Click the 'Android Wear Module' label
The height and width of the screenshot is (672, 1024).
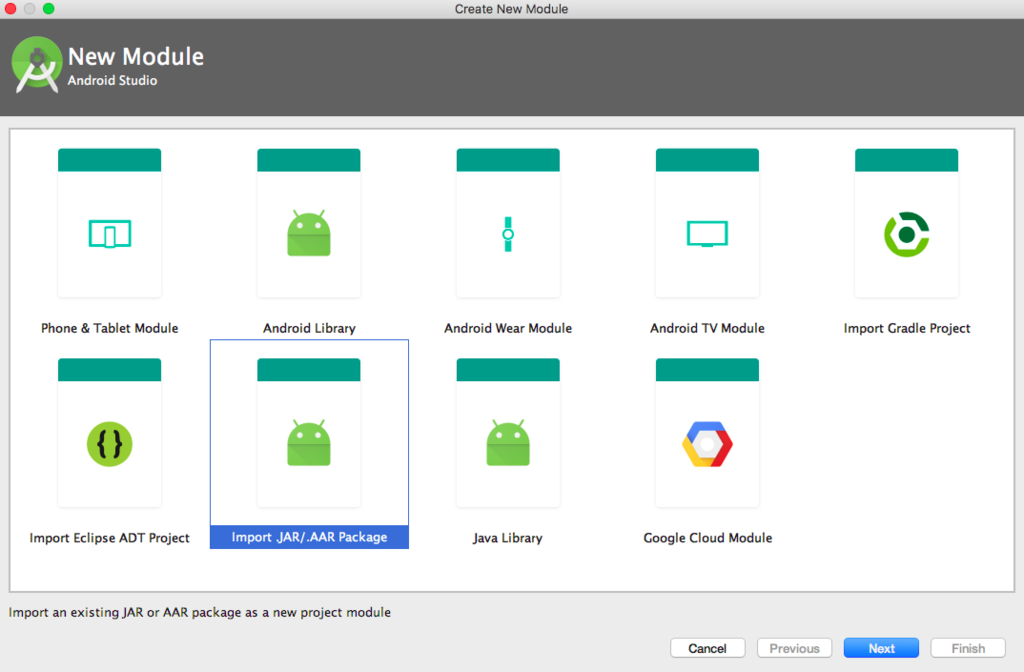tap(508, 328)
